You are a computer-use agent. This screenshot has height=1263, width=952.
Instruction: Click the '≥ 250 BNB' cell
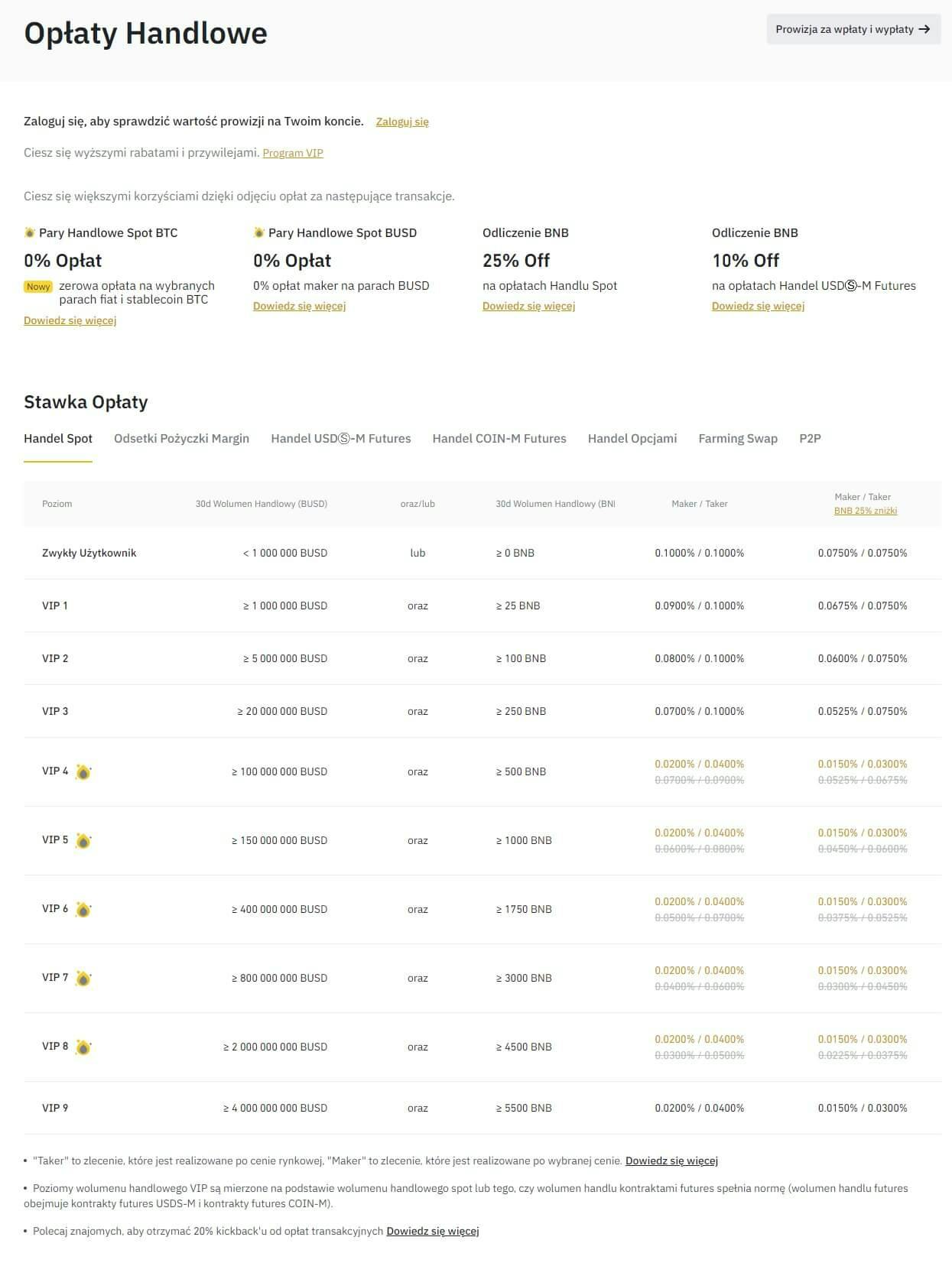(x=521, y=711)
